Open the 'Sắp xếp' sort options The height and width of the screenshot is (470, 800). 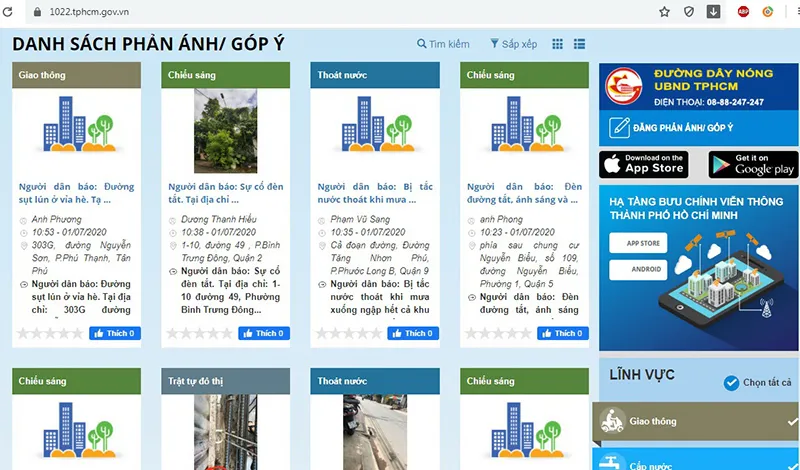tap(513, 44)
